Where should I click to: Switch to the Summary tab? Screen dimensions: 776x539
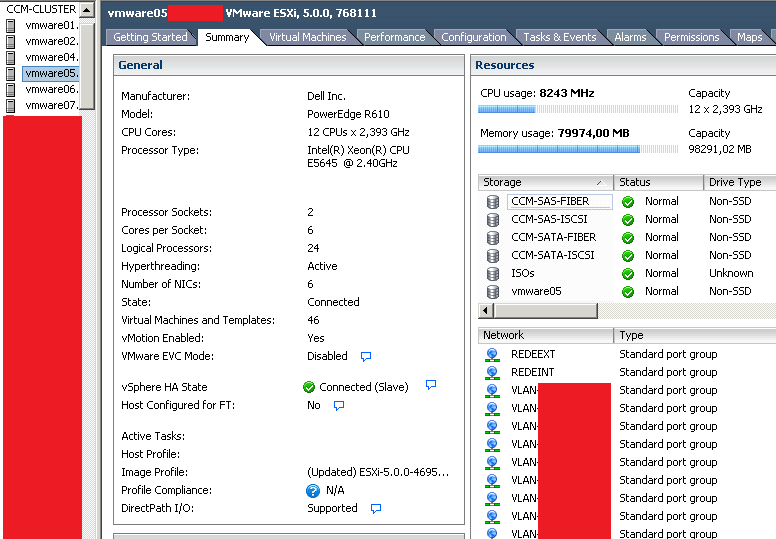pos(227,37)
